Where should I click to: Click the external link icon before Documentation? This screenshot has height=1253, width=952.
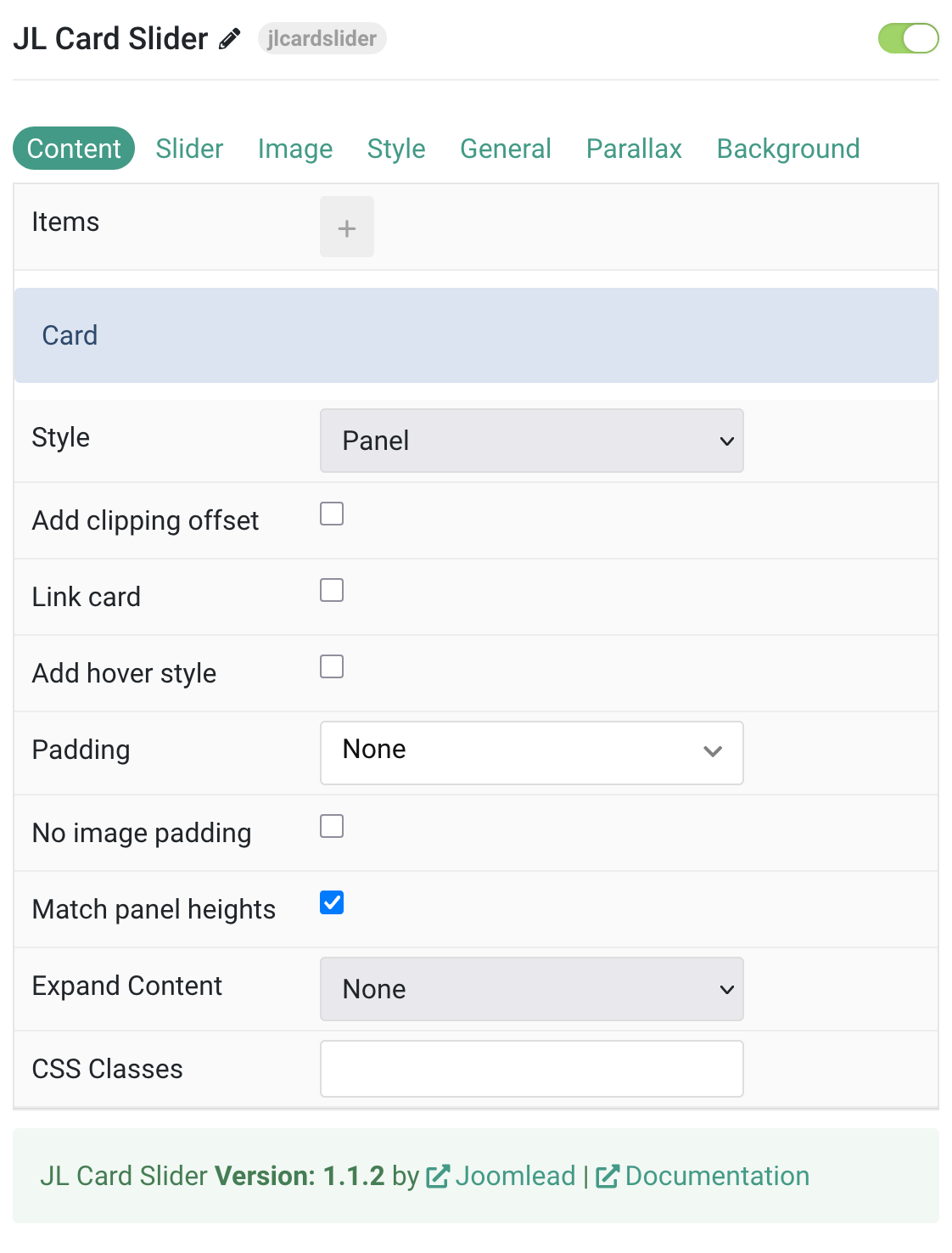[x=608, y=1176]
